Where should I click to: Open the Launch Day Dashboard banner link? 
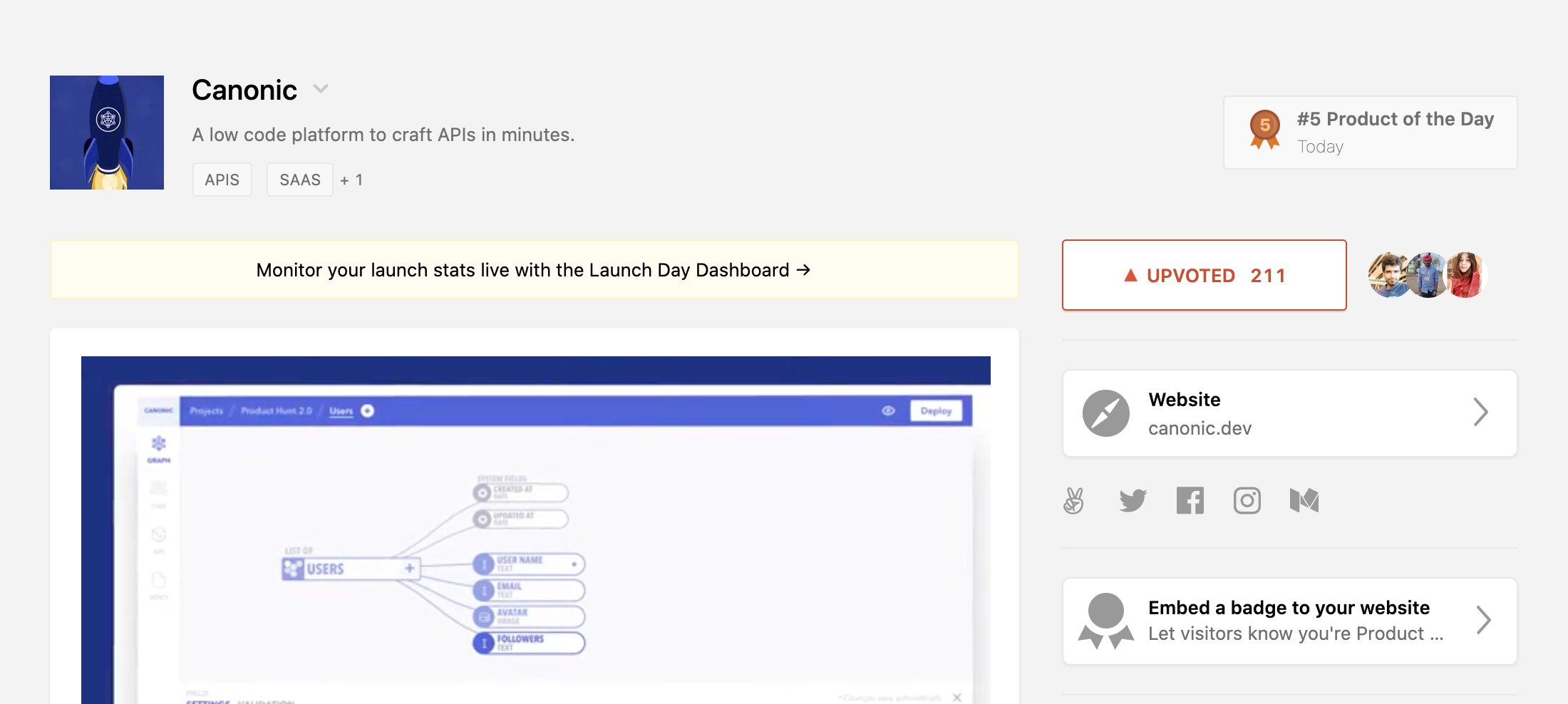pos(534,270)
